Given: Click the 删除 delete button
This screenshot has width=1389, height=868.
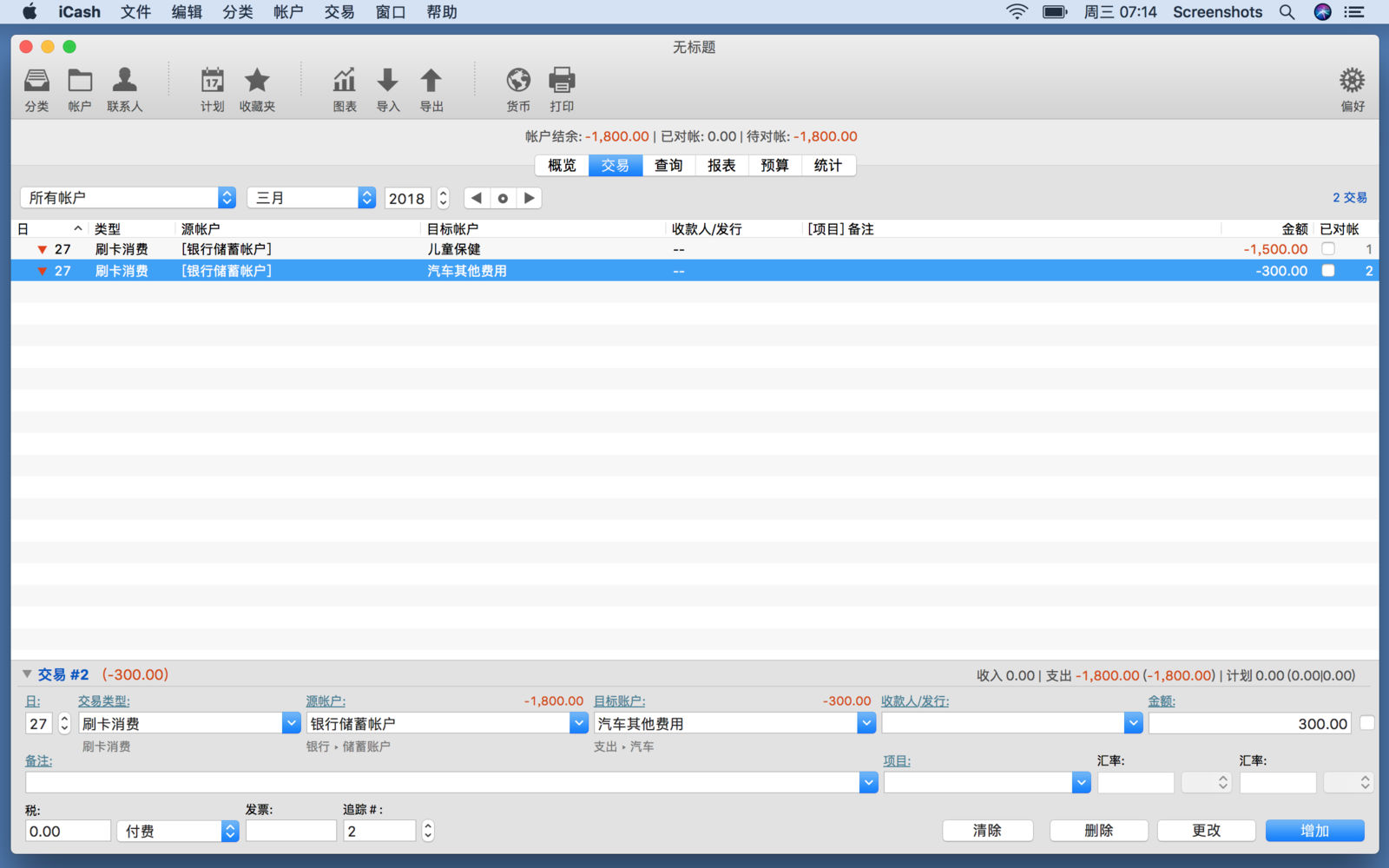Looking at the screenshot, I should click(1099, 831).
